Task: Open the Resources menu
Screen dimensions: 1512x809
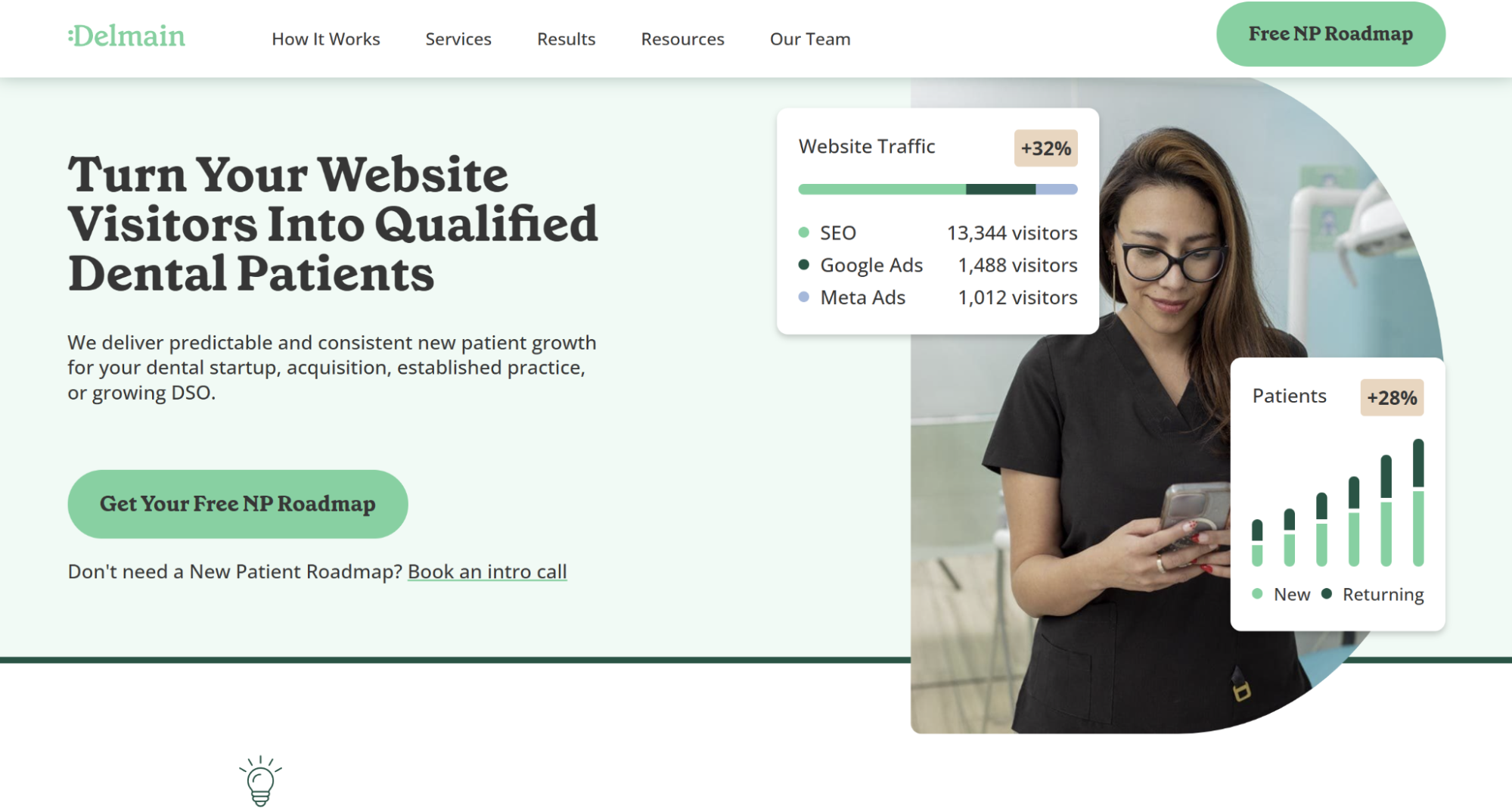Action: click(683, 39)
